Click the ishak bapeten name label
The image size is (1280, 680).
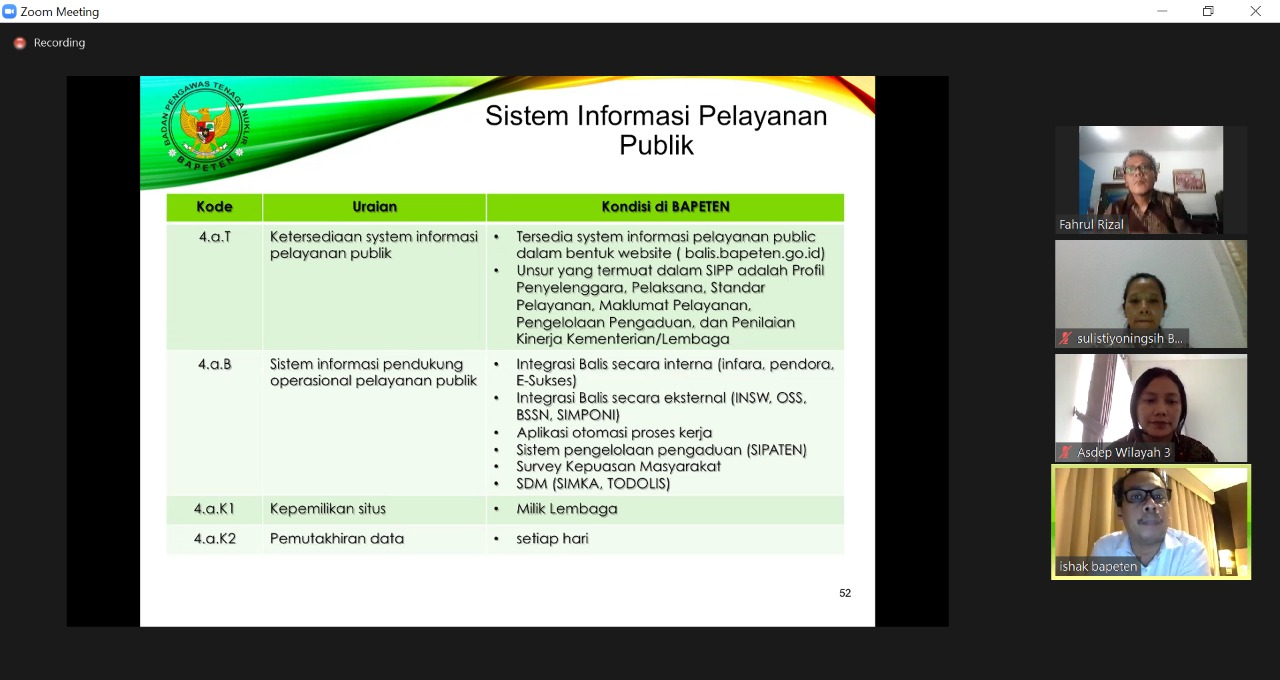point(1098,567)
